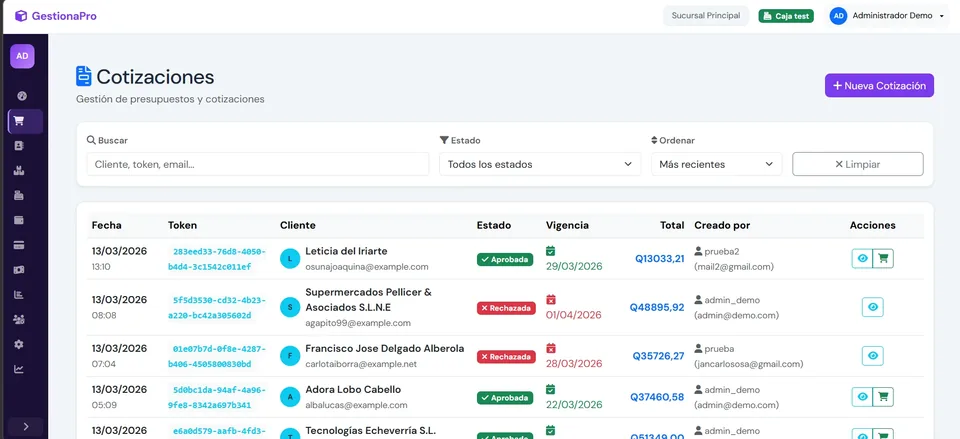Click the Caja test badge
The height and width of the screenshot is (439, 960).
coord(786,16)
